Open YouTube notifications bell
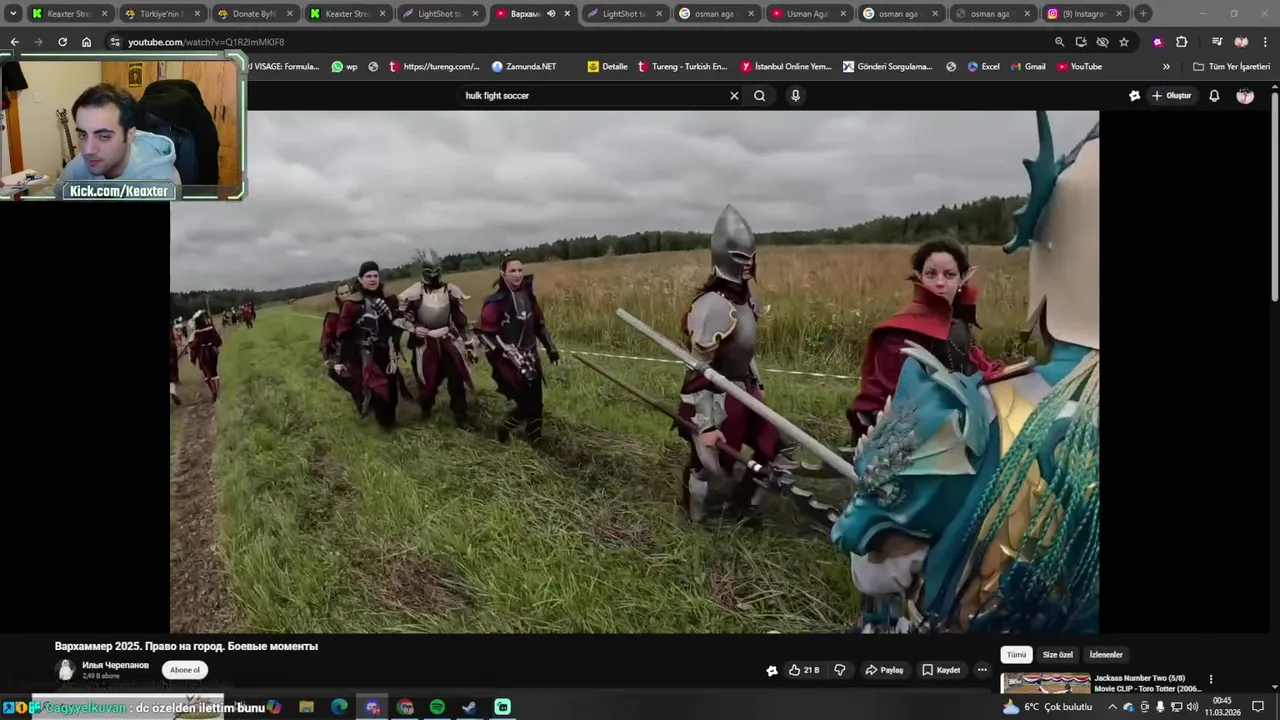The image size is (1280, 720). pyautogui.click(x=1214, y=96)
